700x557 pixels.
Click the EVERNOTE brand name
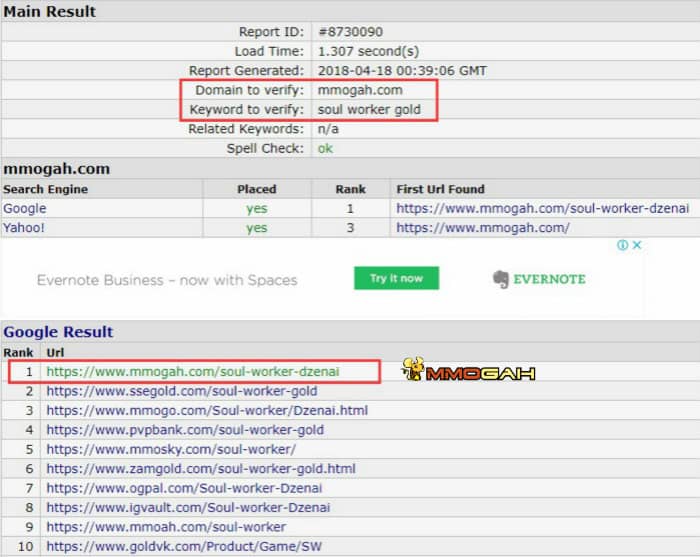(549, 279)
